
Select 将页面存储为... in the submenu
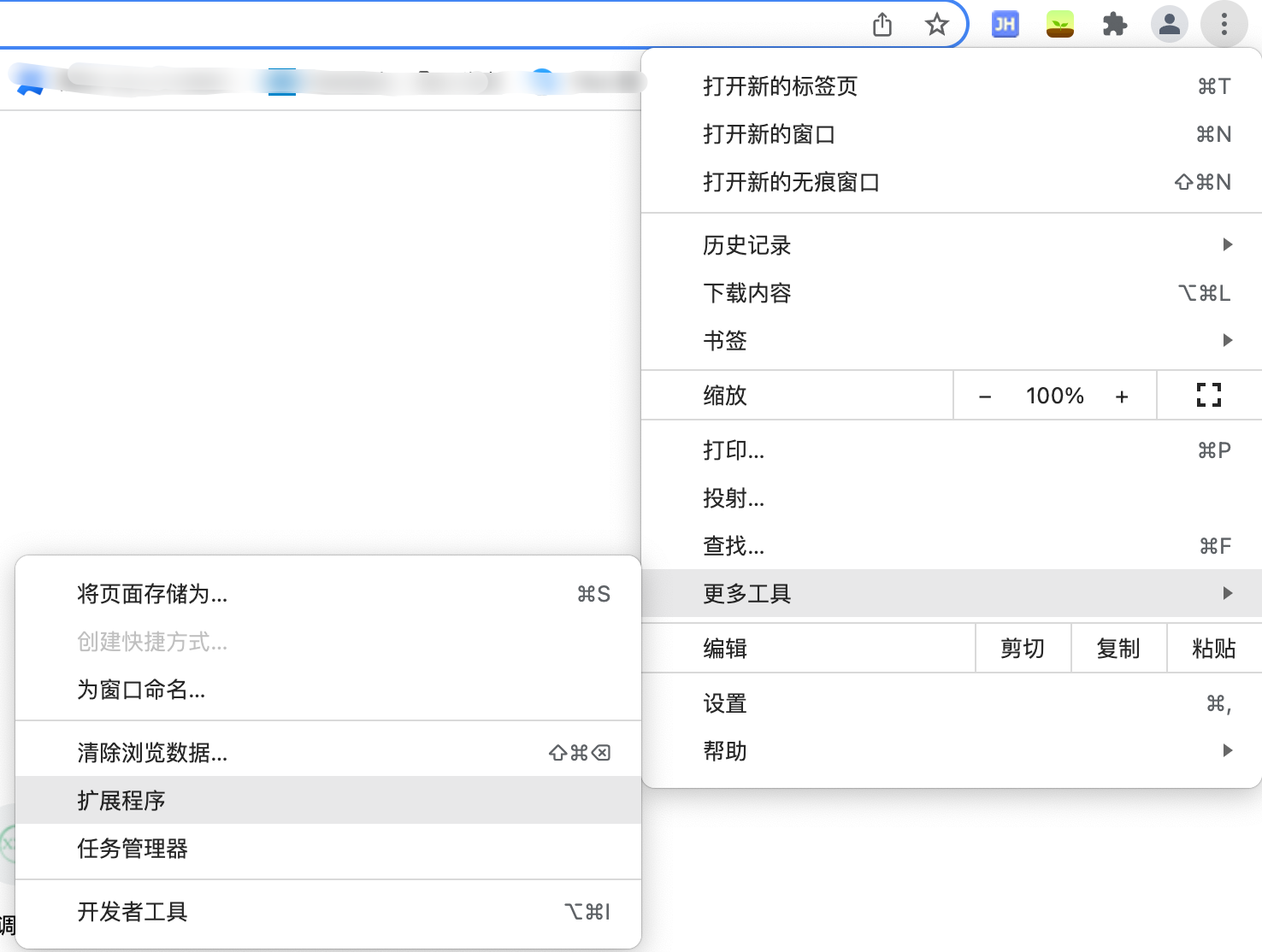[x=328, y=594]
